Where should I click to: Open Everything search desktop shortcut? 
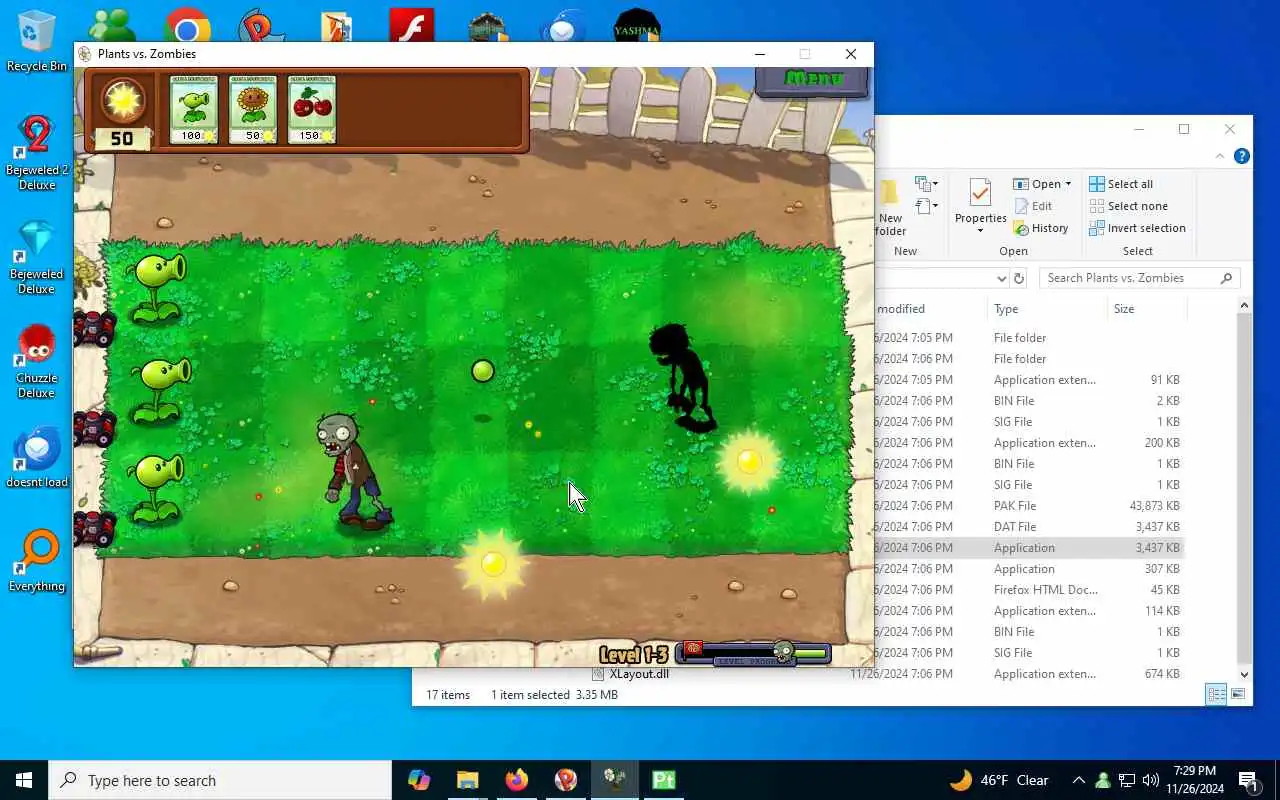(37, 561)
